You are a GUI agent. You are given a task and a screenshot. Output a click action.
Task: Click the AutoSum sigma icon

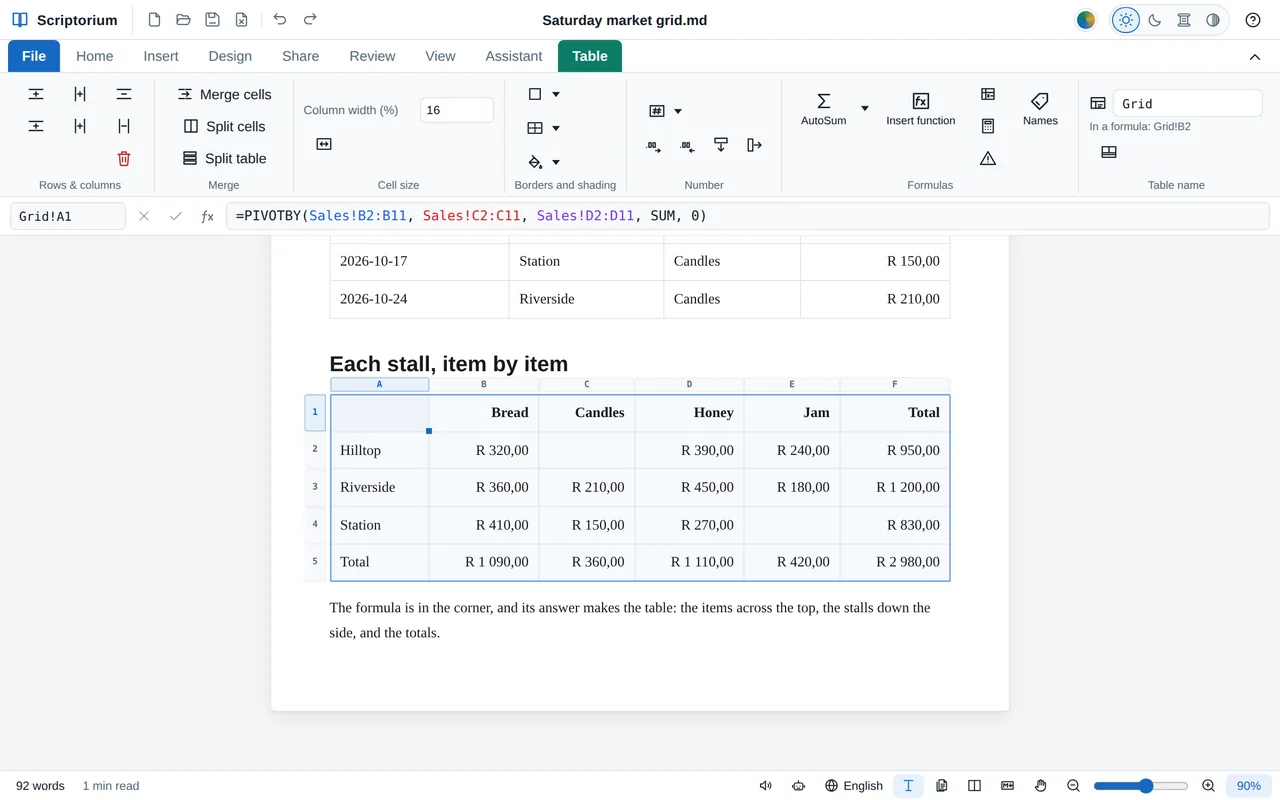click(824, 109)
